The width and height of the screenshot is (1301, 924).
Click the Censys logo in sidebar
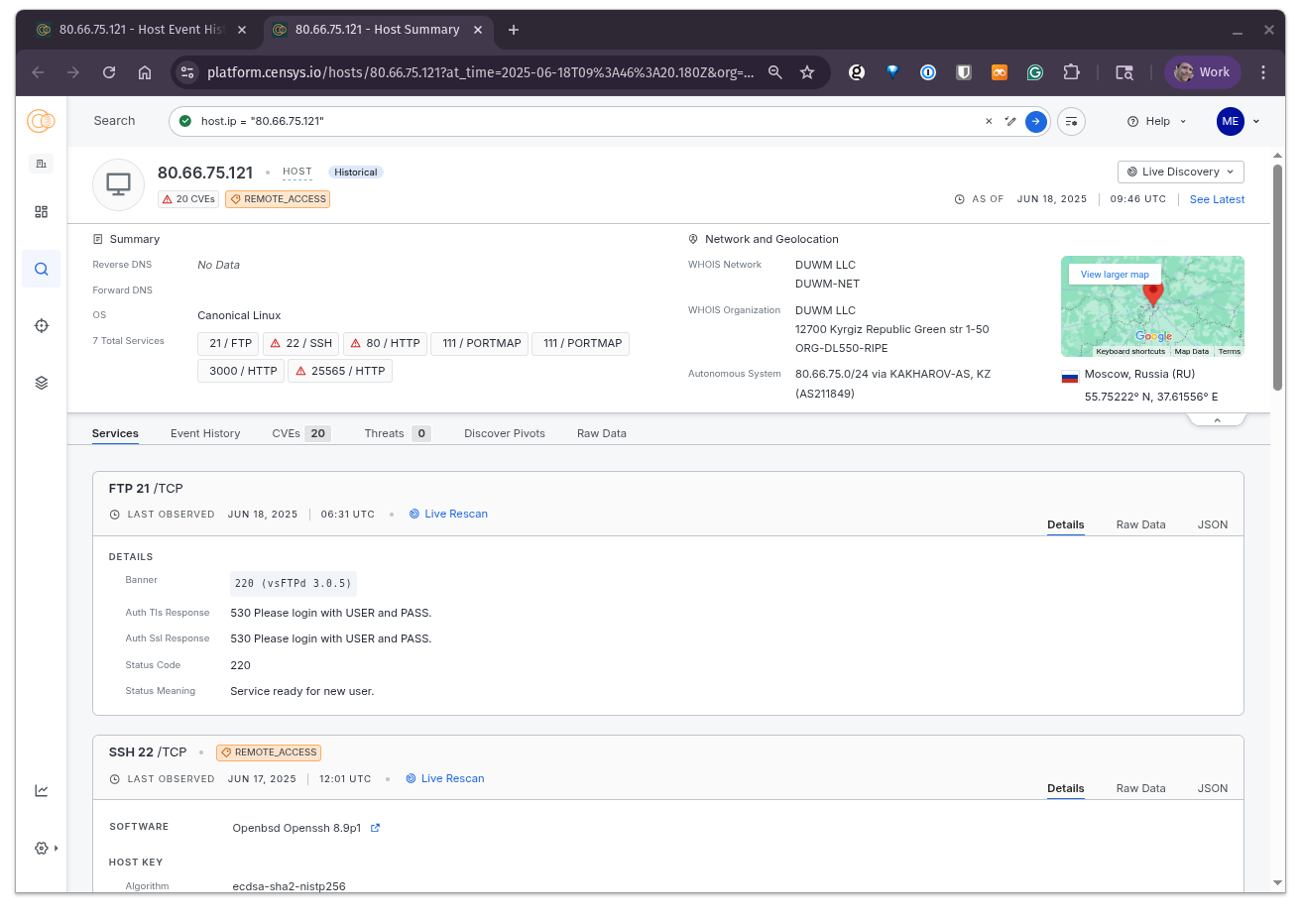point(41,121)
